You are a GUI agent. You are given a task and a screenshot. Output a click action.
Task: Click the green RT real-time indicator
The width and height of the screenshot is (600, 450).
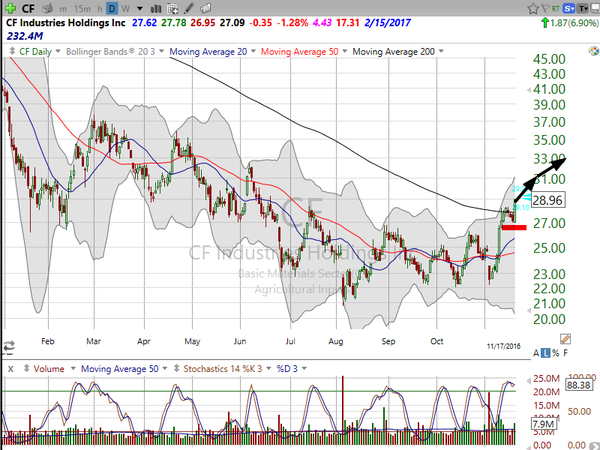[556, 8]
